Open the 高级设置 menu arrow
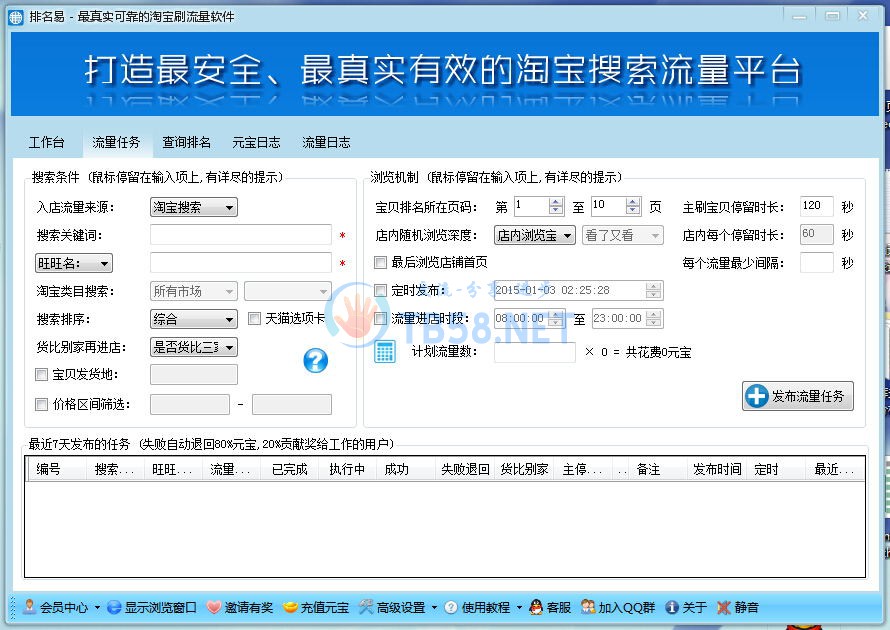 click(x=434, y=608)
